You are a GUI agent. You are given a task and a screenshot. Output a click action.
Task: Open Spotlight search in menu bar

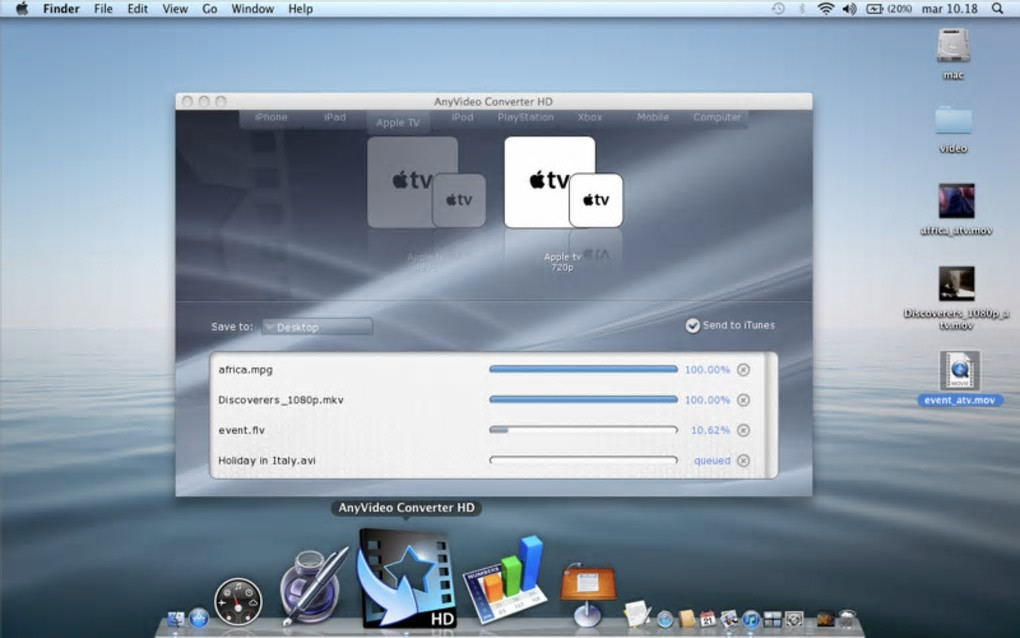[997, 8]
